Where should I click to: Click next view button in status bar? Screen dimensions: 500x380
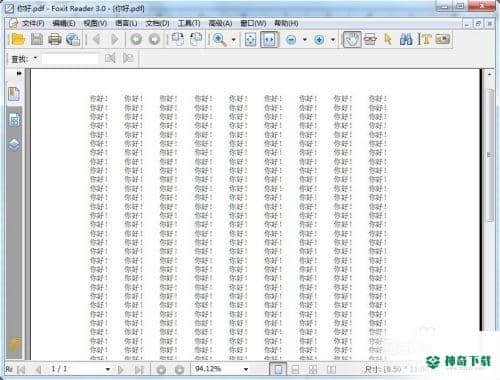pos(179,369)
